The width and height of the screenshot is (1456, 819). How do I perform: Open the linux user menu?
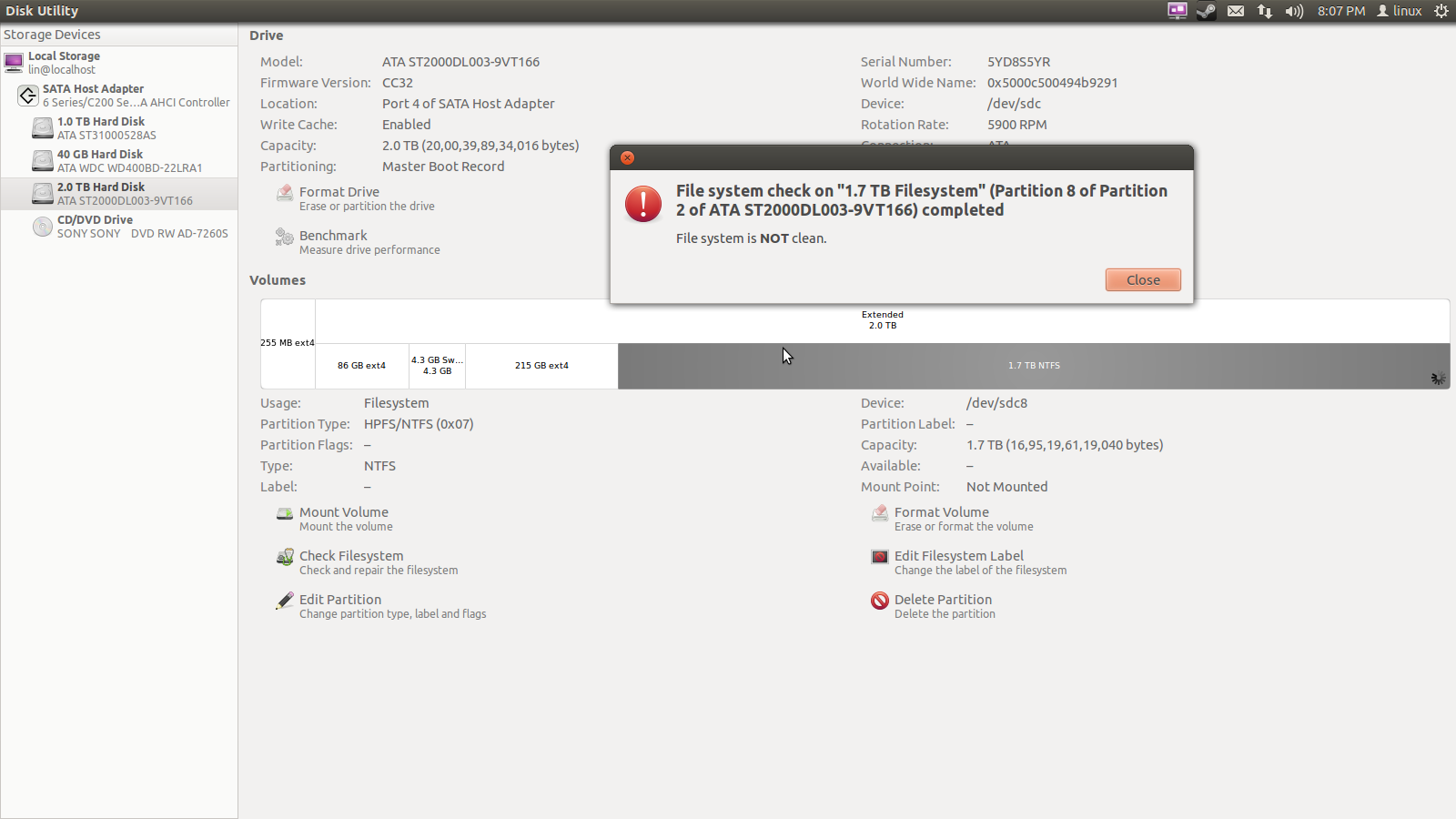1400,11
